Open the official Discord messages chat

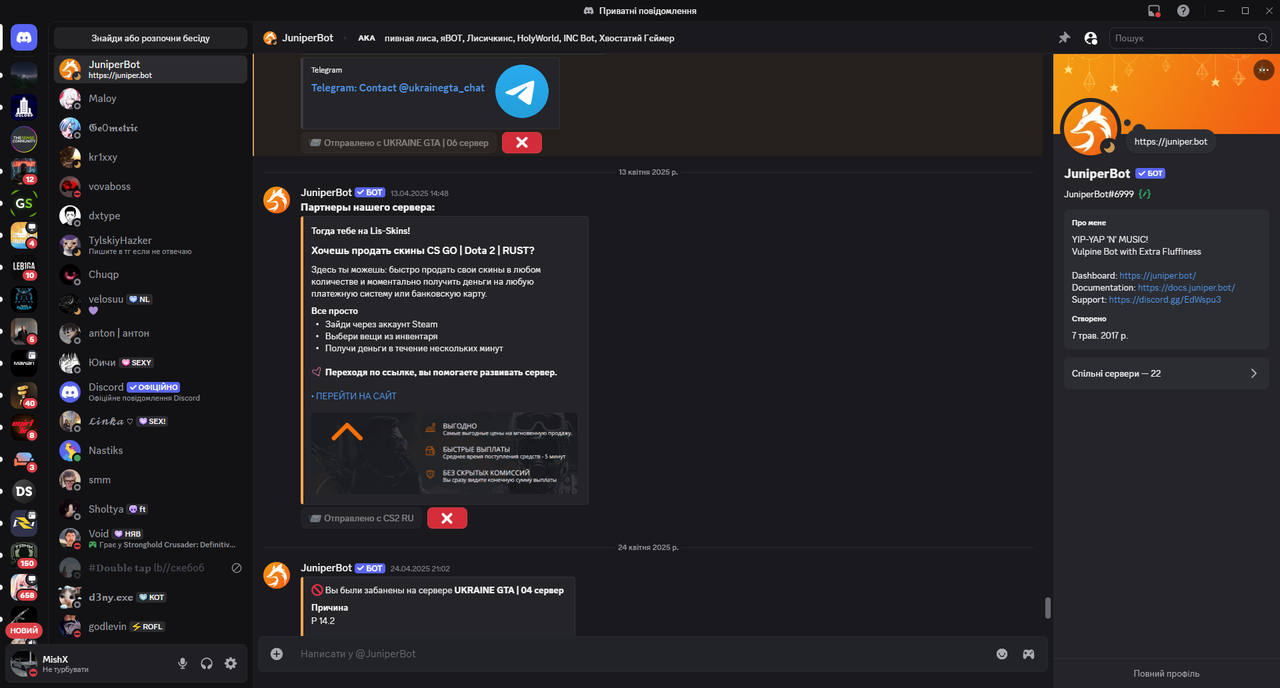pos(151,392)
